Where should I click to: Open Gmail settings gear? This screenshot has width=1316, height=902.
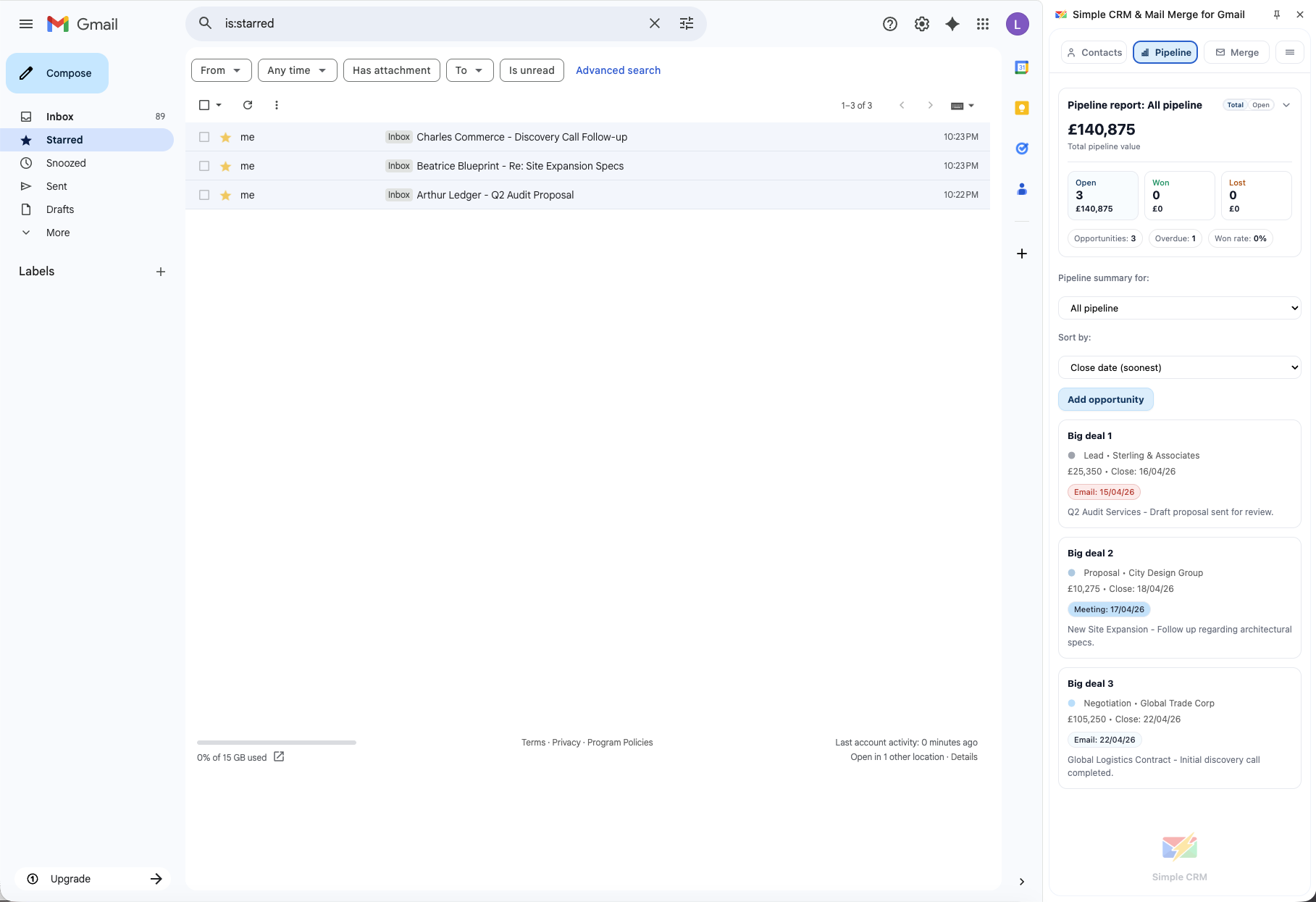pyautogui.click(x=921, y=23)
